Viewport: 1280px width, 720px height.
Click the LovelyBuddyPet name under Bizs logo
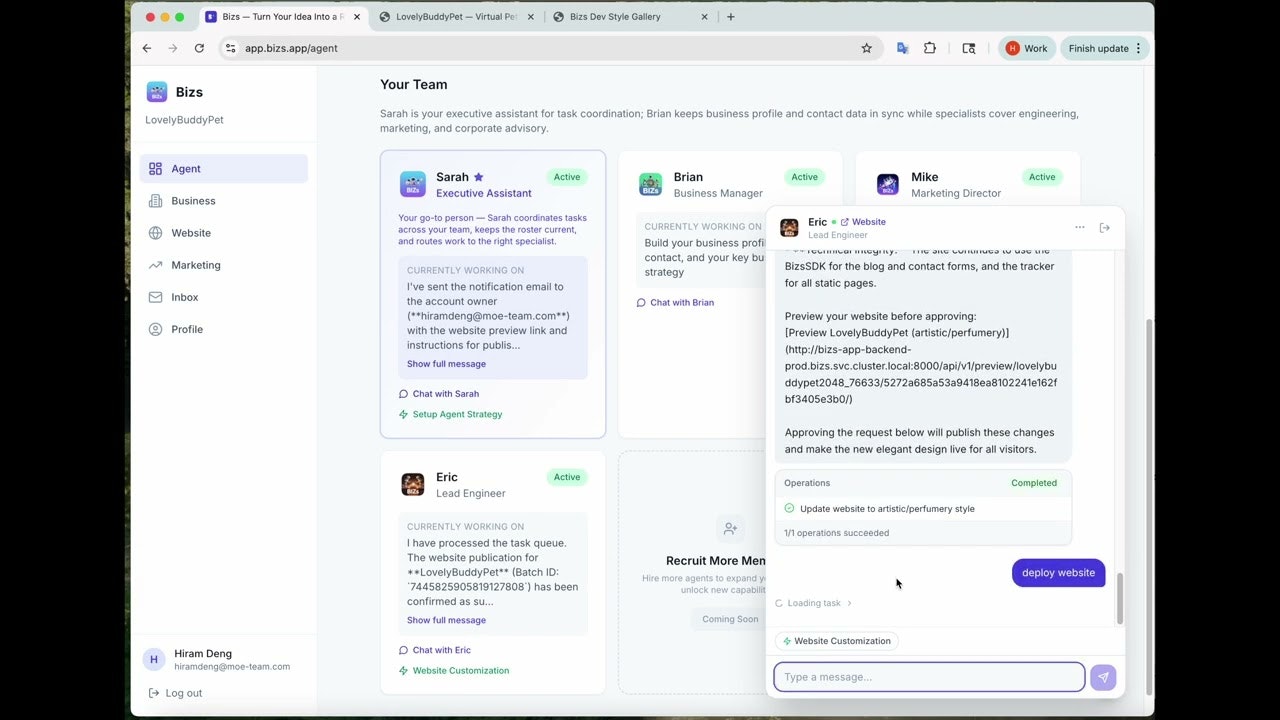pos(184,120)
